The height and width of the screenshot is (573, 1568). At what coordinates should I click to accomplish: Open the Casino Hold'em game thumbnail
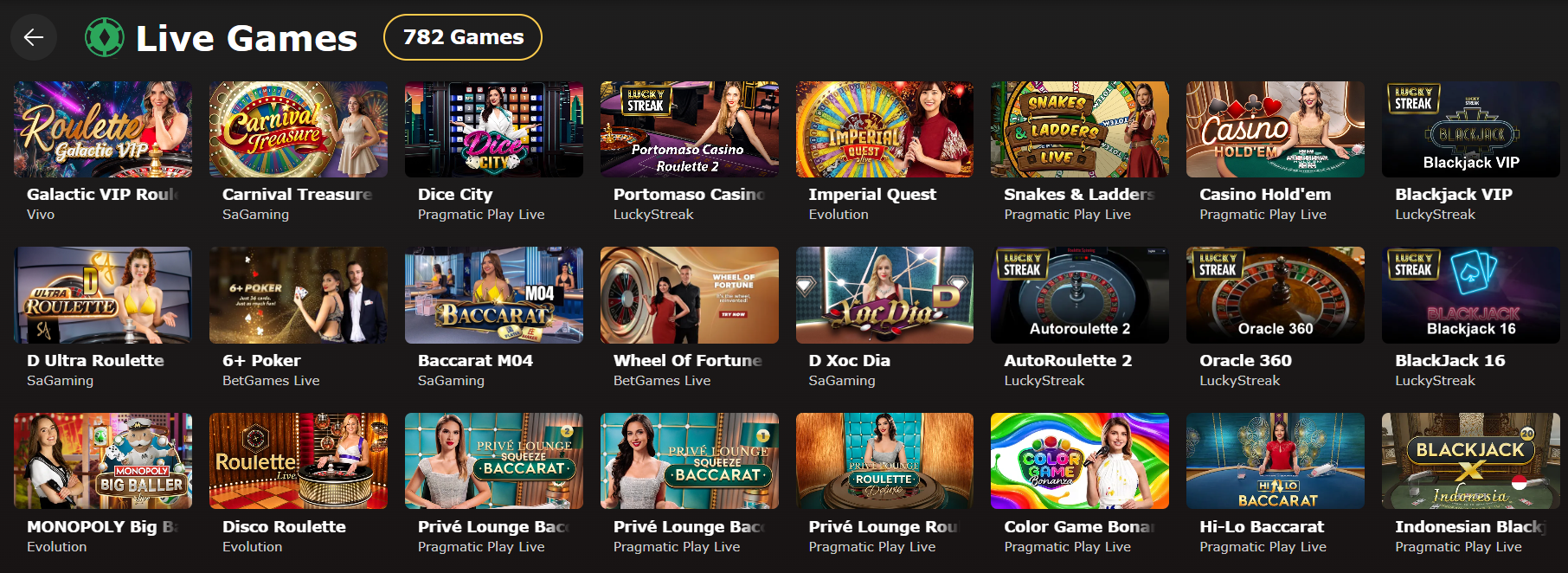[1276, 129]
